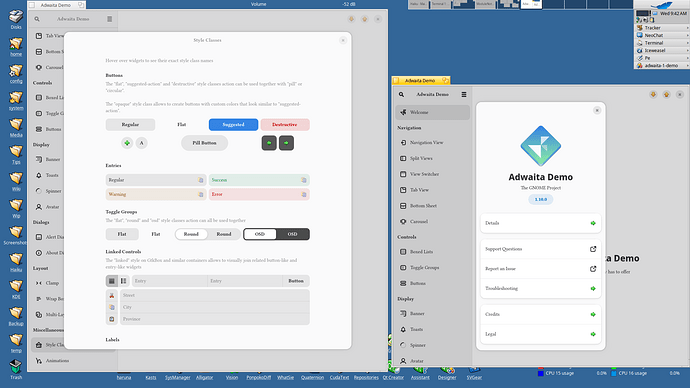This screenshot has width=690, height=388.
Task: Click the icon button beside the Street entry
Action: 112,295
